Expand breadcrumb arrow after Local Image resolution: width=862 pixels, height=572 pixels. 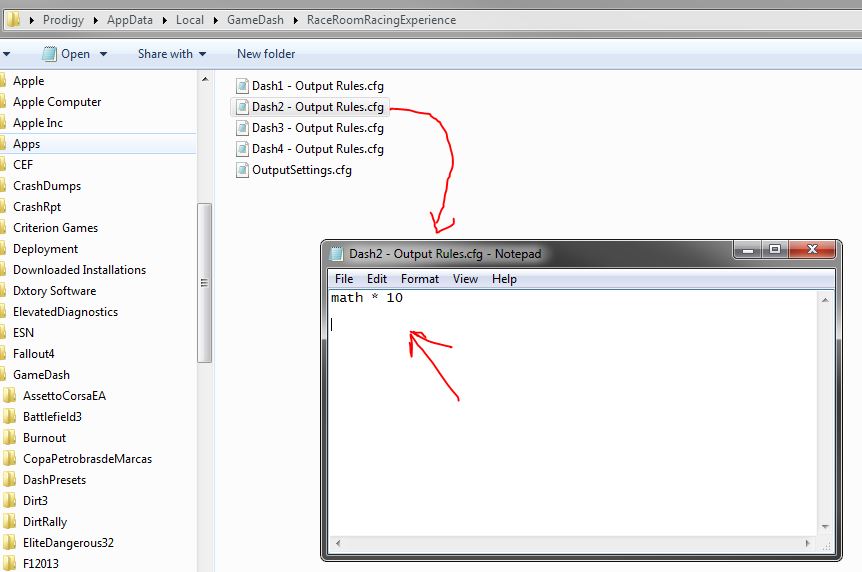pyautogui.click(x=216, y=20)
